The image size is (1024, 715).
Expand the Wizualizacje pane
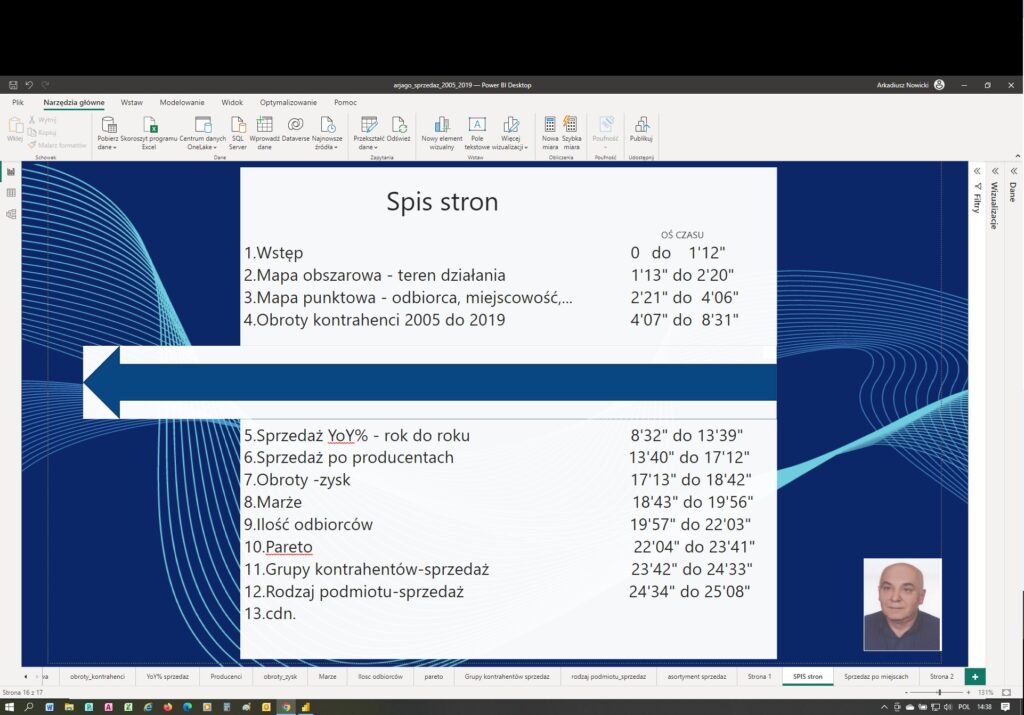tap(994, 171)
